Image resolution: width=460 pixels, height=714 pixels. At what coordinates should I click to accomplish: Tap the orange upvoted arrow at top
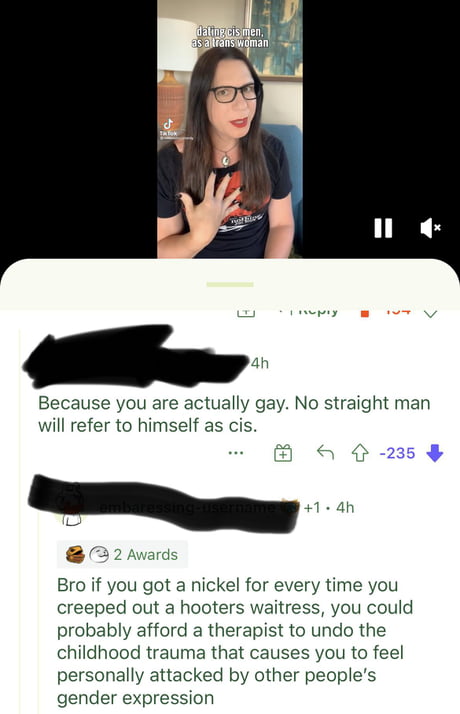(364, 313)
